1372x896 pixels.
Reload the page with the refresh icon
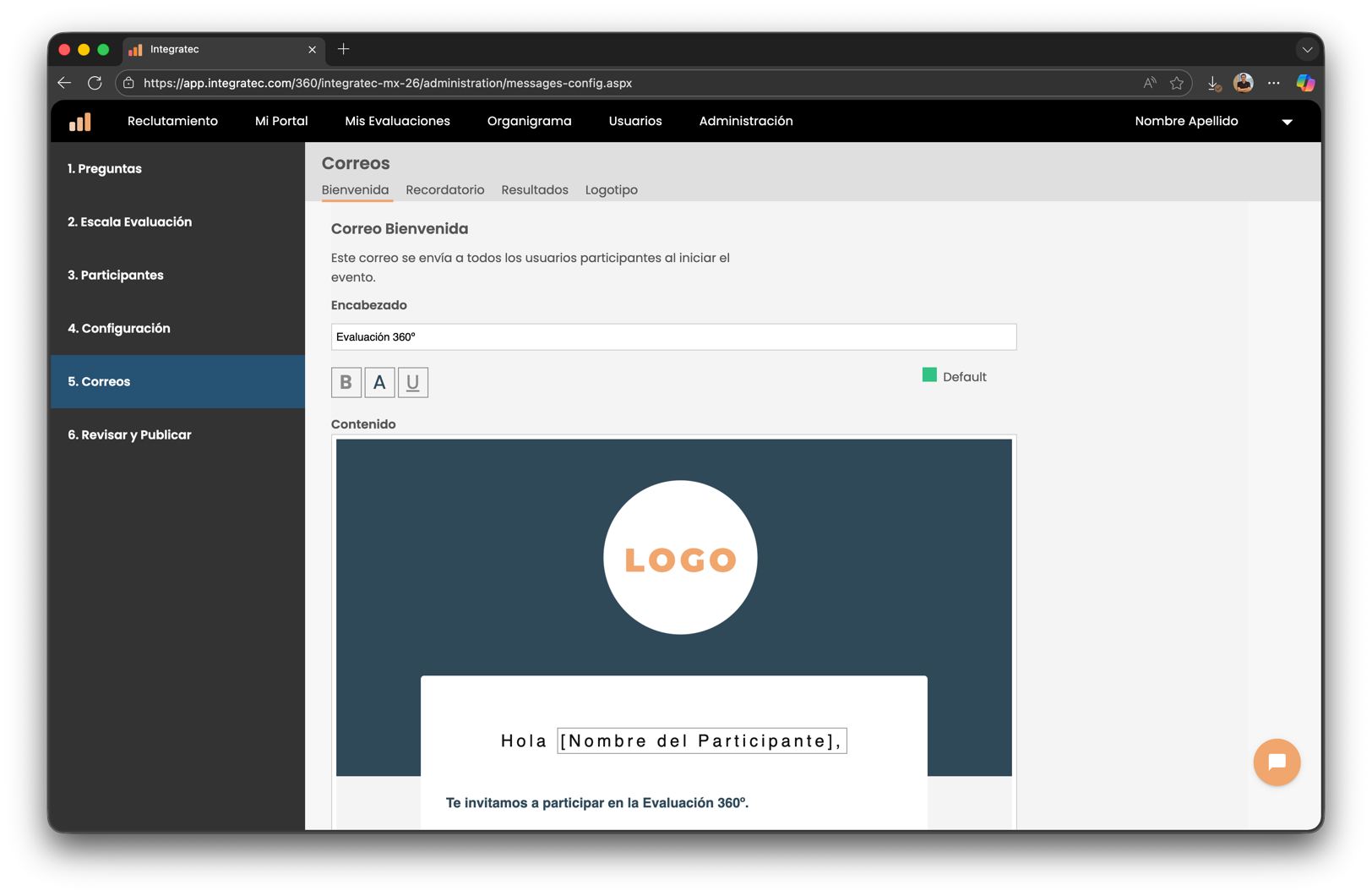95,83
